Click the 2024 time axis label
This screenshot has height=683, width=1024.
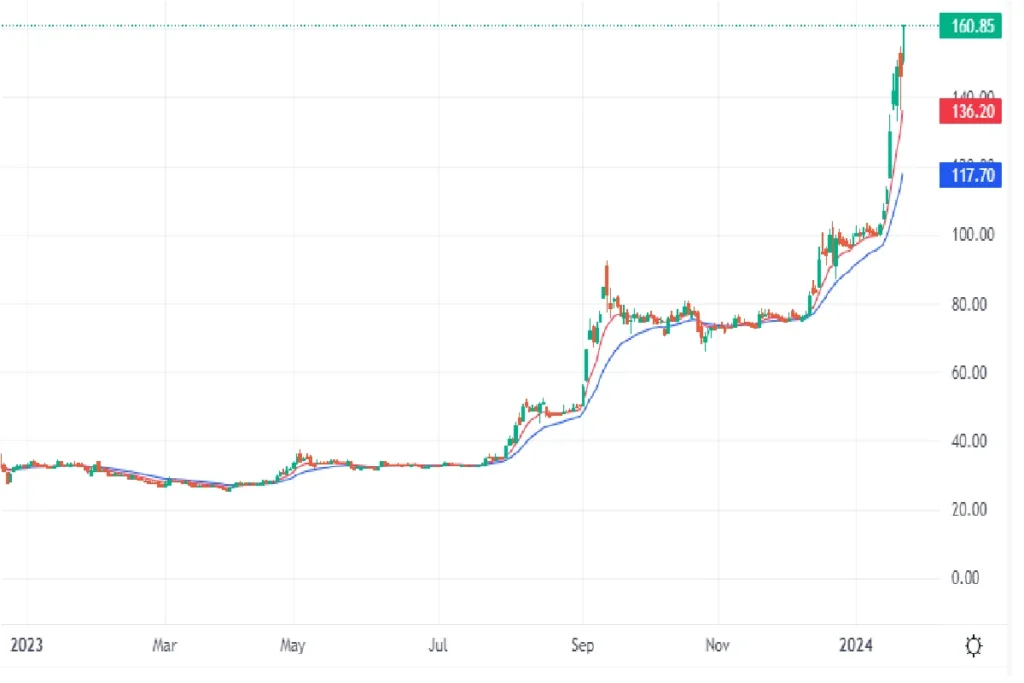pos(856,645)
